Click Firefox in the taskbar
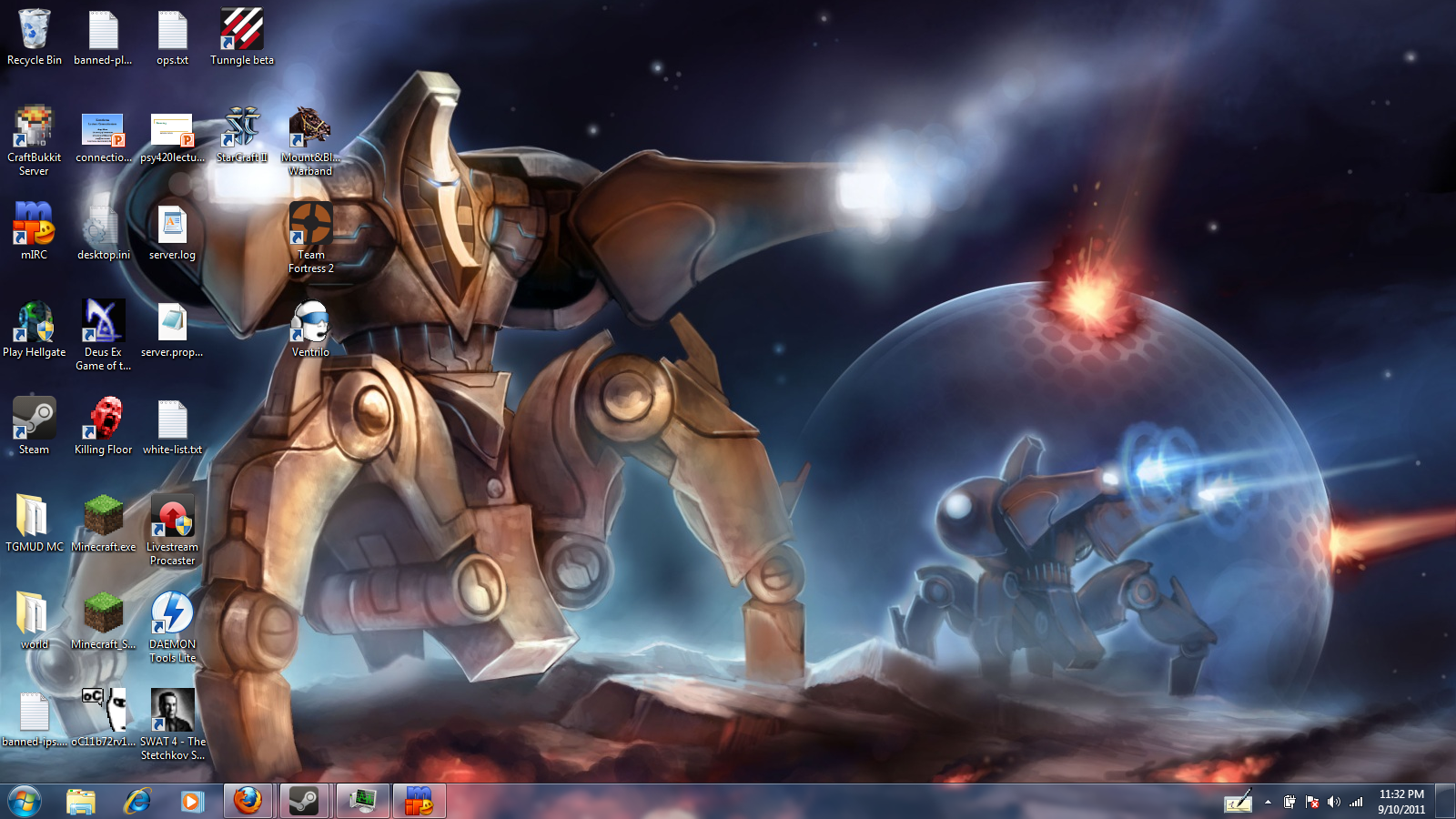Viewport: 1456px width, 819px height. click(x=248, y=802)
